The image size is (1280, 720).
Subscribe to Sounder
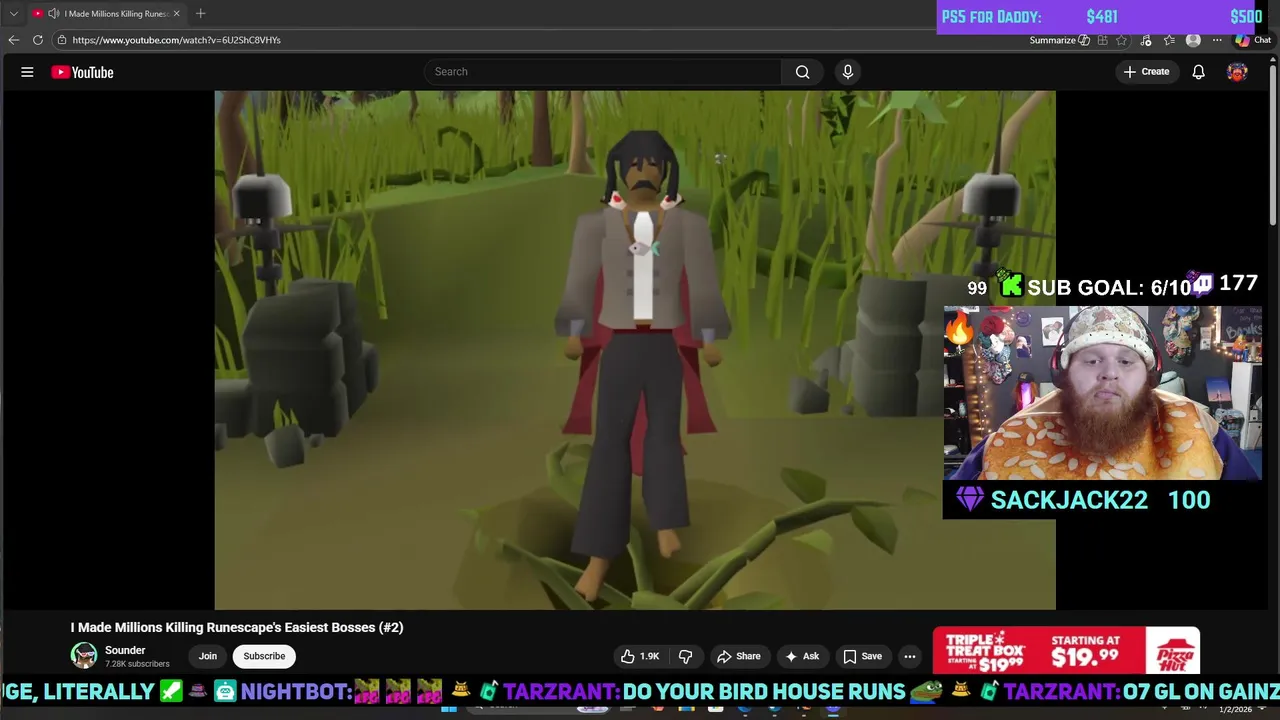tap(264, 656)
